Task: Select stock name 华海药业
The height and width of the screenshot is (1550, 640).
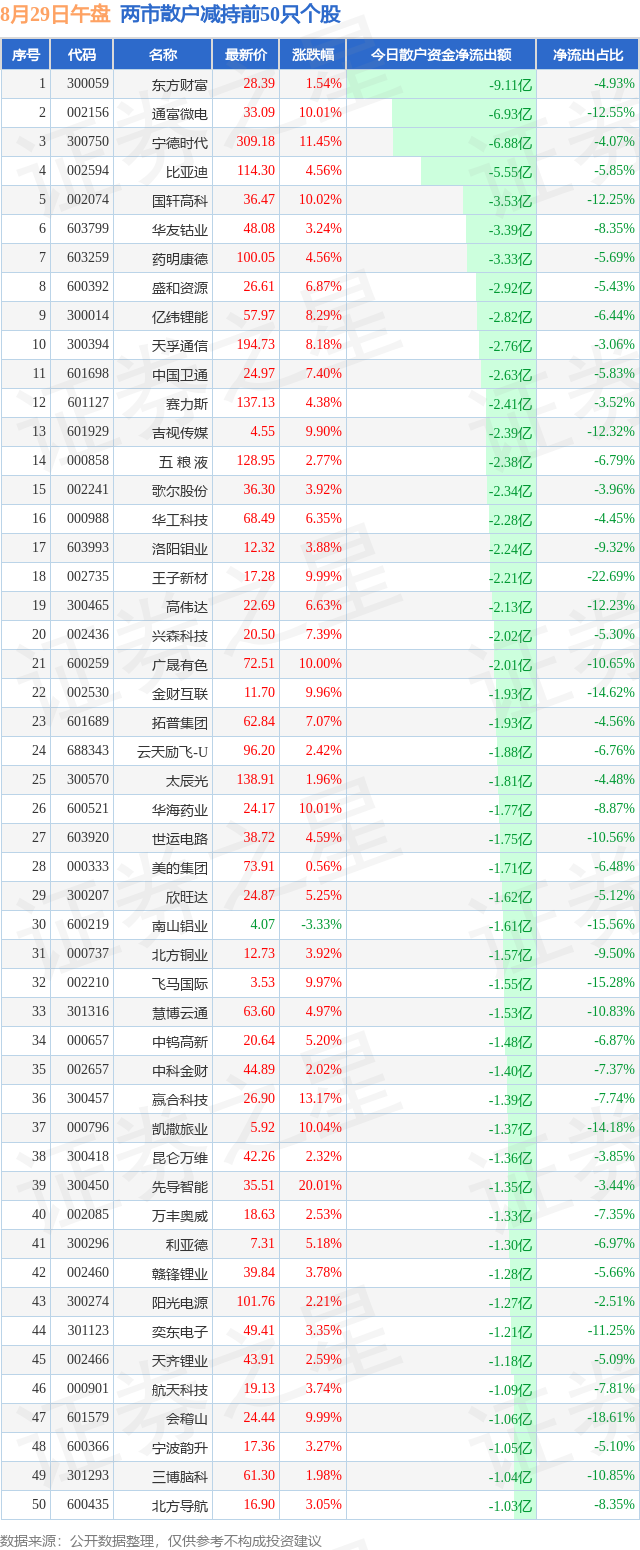Action: [x=180, y=809]
